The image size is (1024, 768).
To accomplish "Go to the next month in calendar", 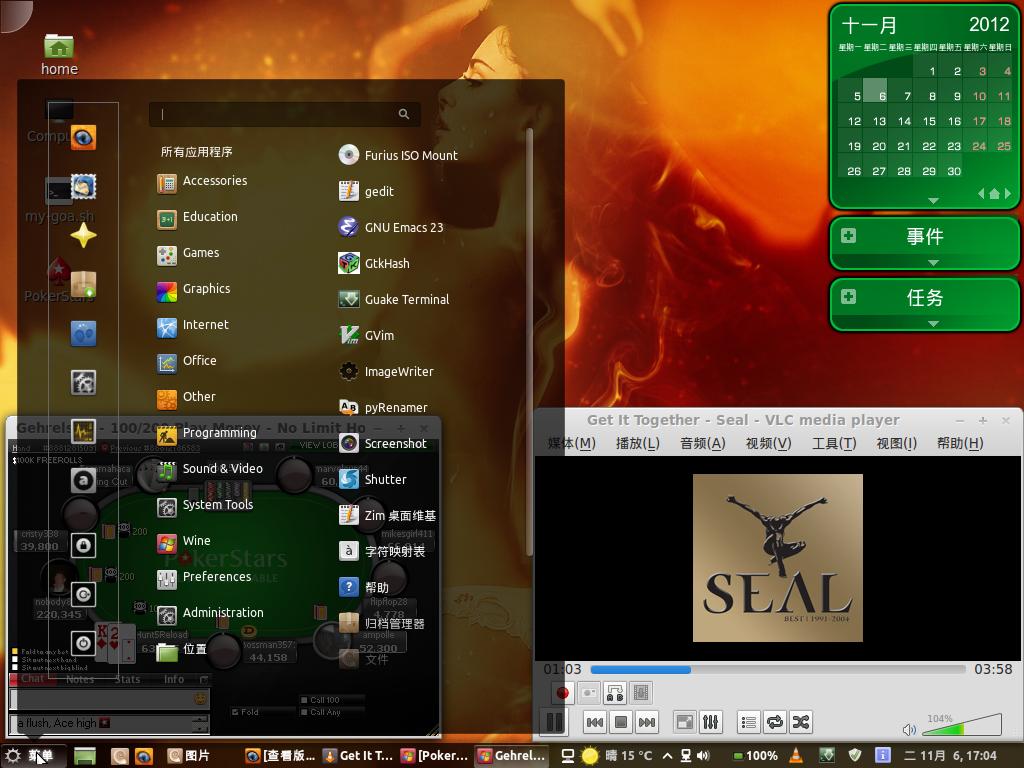I will (x=1008, y=193).
